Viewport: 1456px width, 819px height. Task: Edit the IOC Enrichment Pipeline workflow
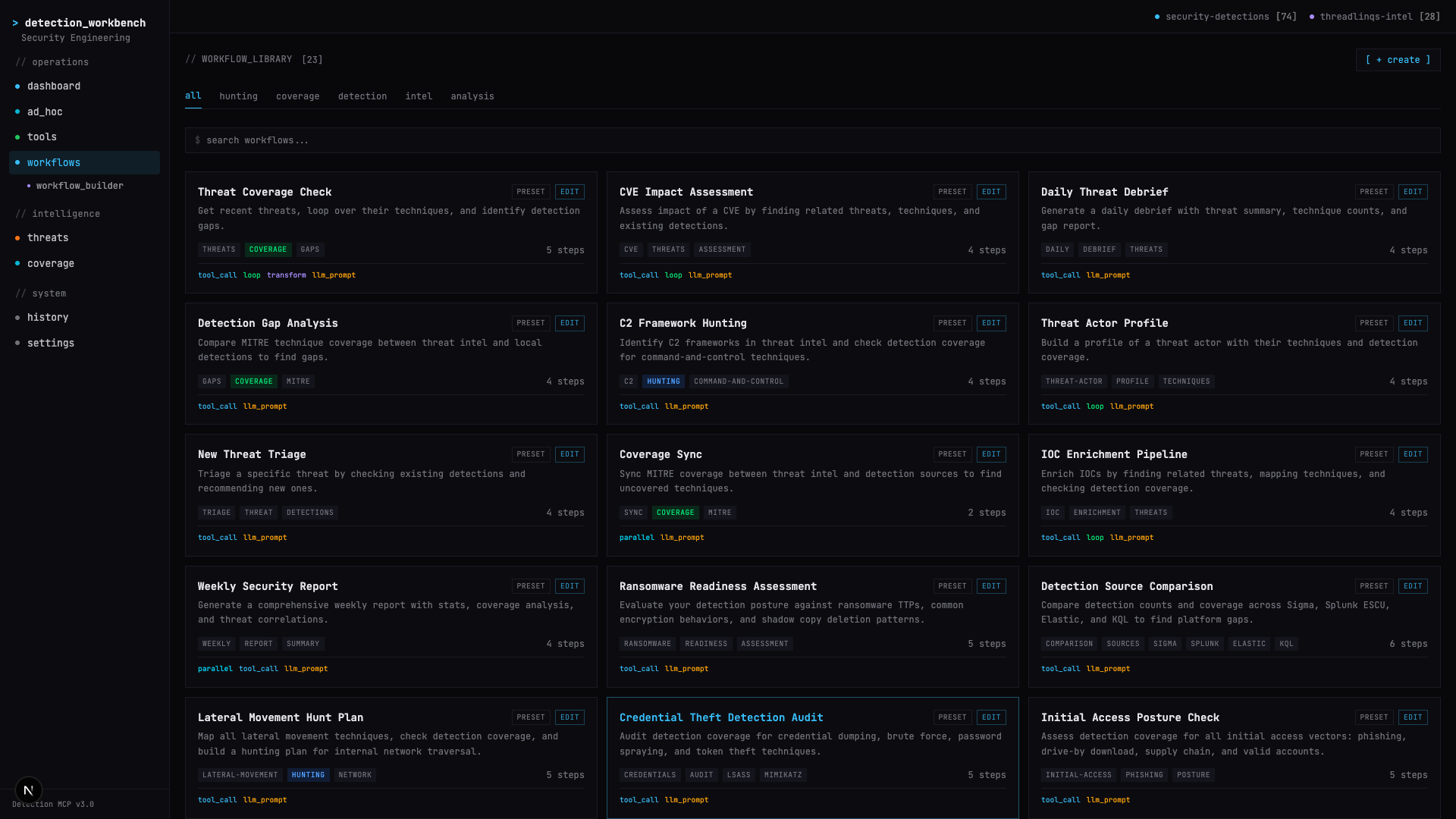tap(1413, 454)
